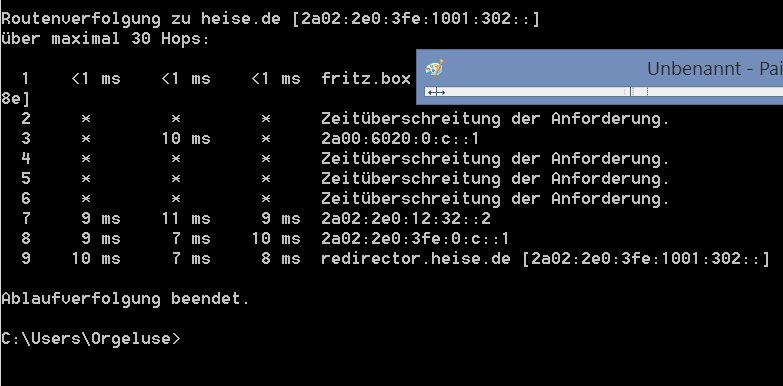Click the wrapped '8e]' text under hop 1
This screenshot has height=386, width=783.
(15, 99)
